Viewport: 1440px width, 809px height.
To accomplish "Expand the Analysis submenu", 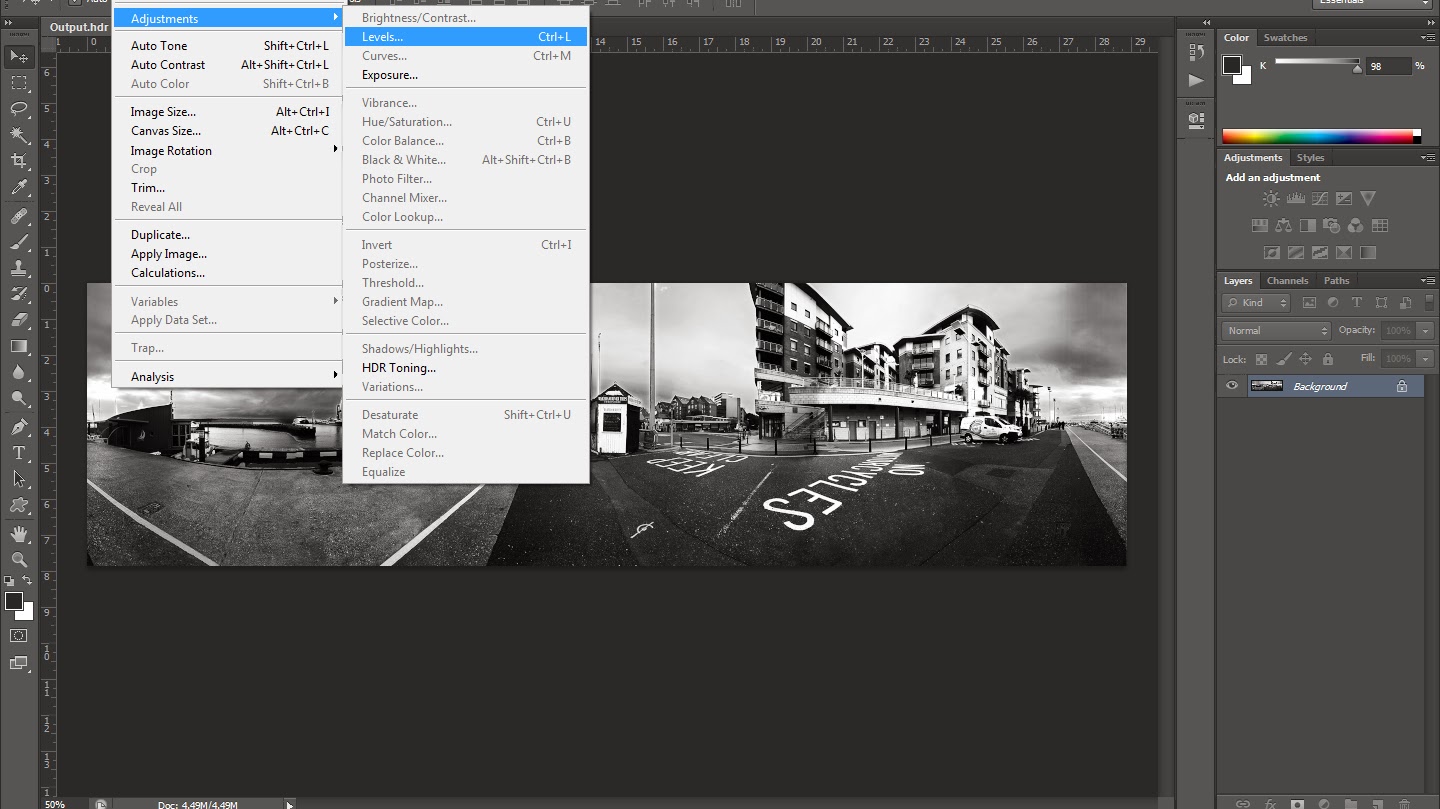I will [x=228, y=377].
